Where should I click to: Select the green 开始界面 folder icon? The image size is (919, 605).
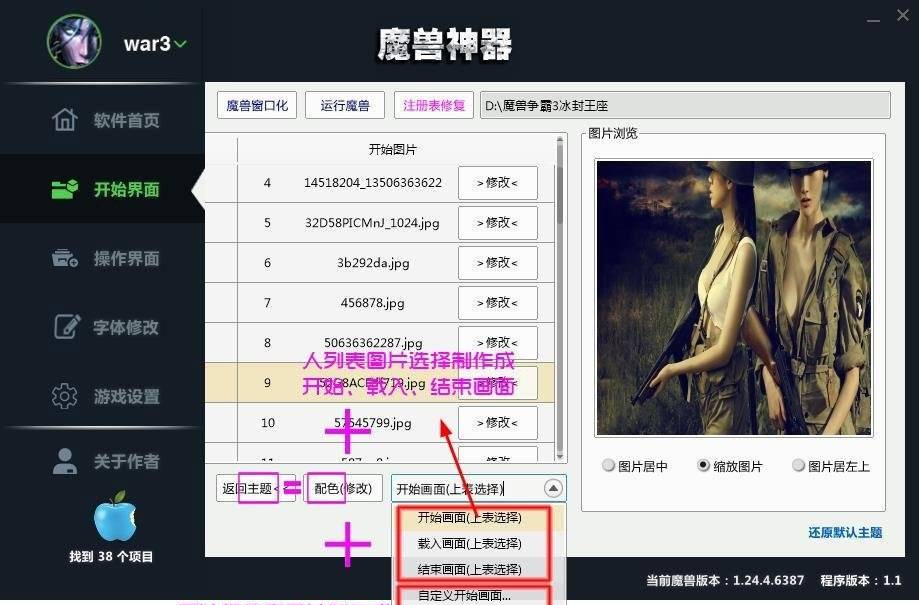(x=64, y=189)
